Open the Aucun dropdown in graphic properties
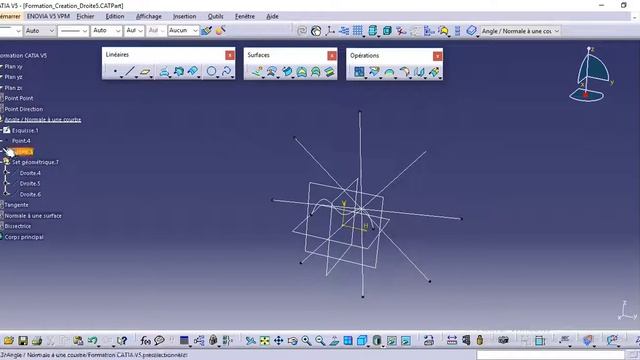Viewport: 640px width, 360px height. pos(183,31)
